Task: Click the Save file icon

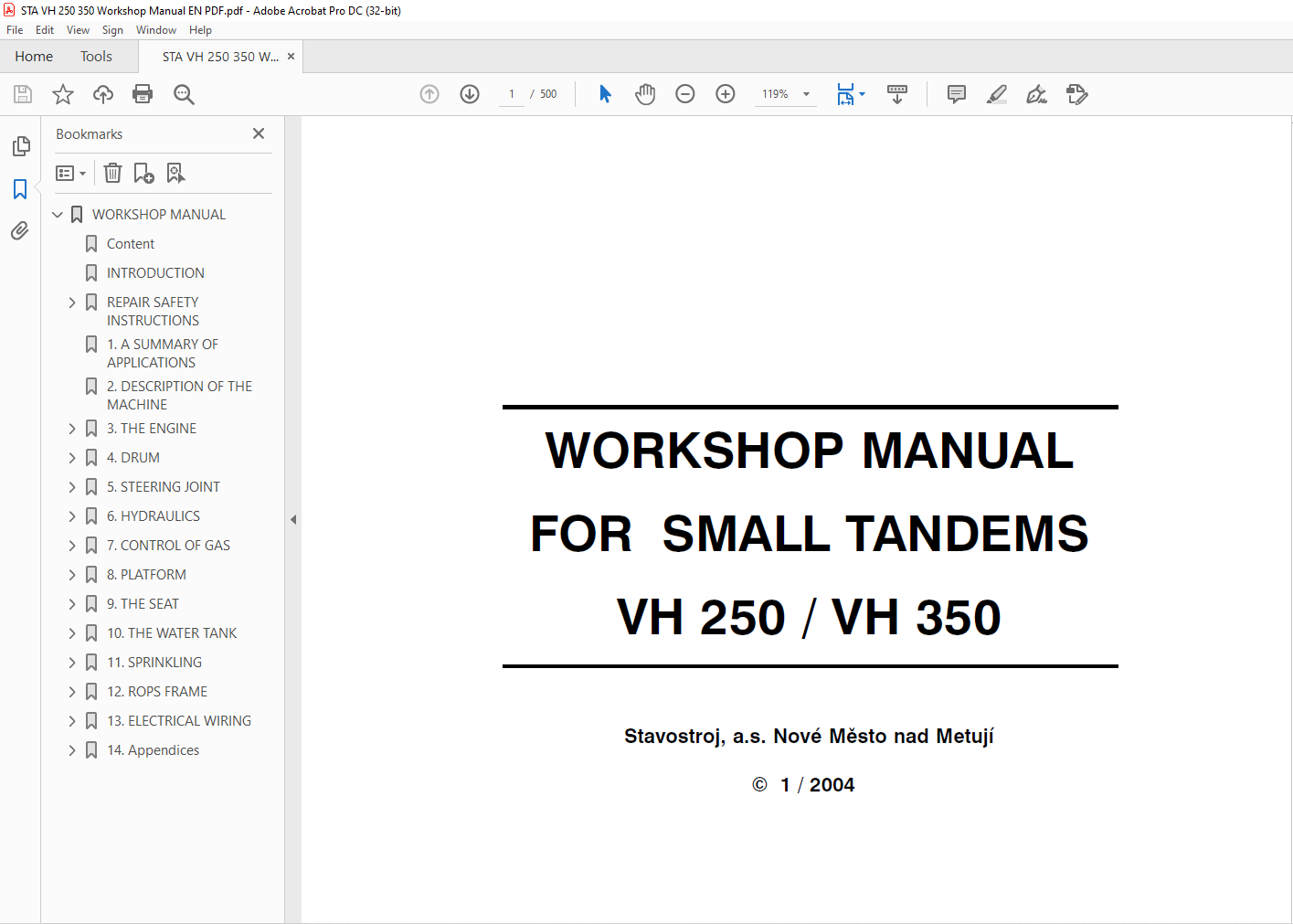Action: tap(23, 94)
